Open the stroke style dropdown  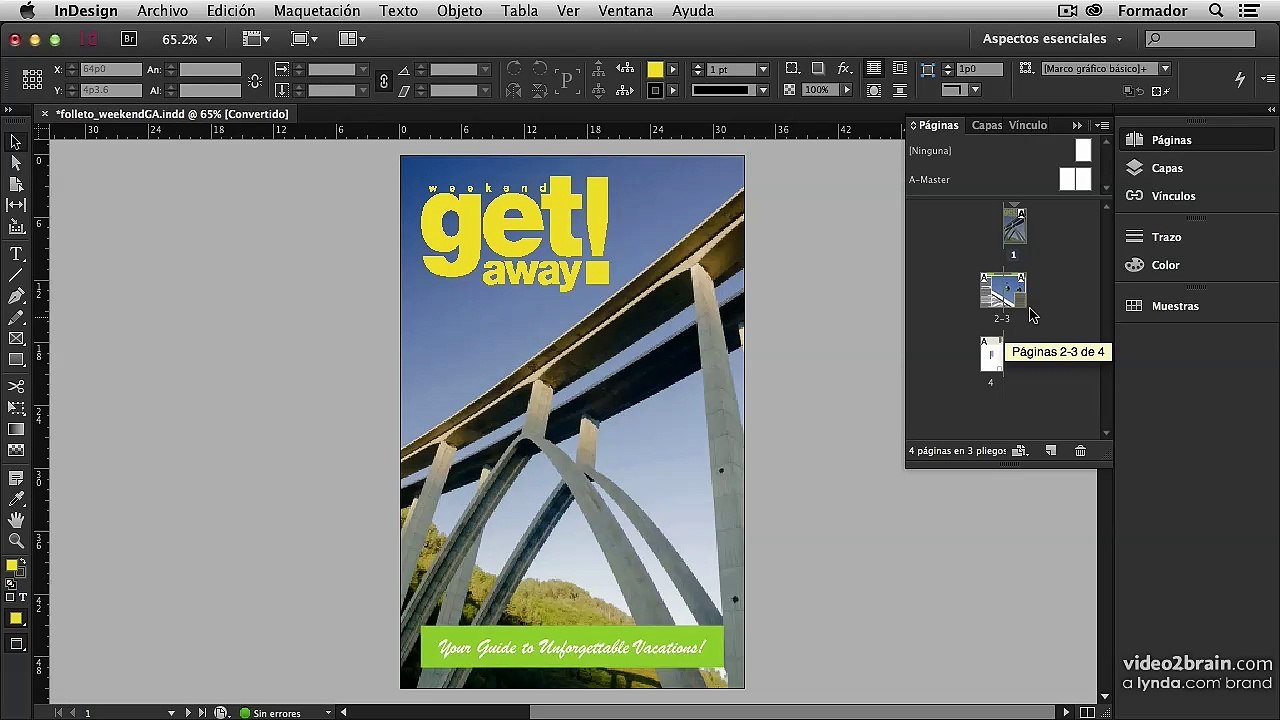tap(763, 90)
